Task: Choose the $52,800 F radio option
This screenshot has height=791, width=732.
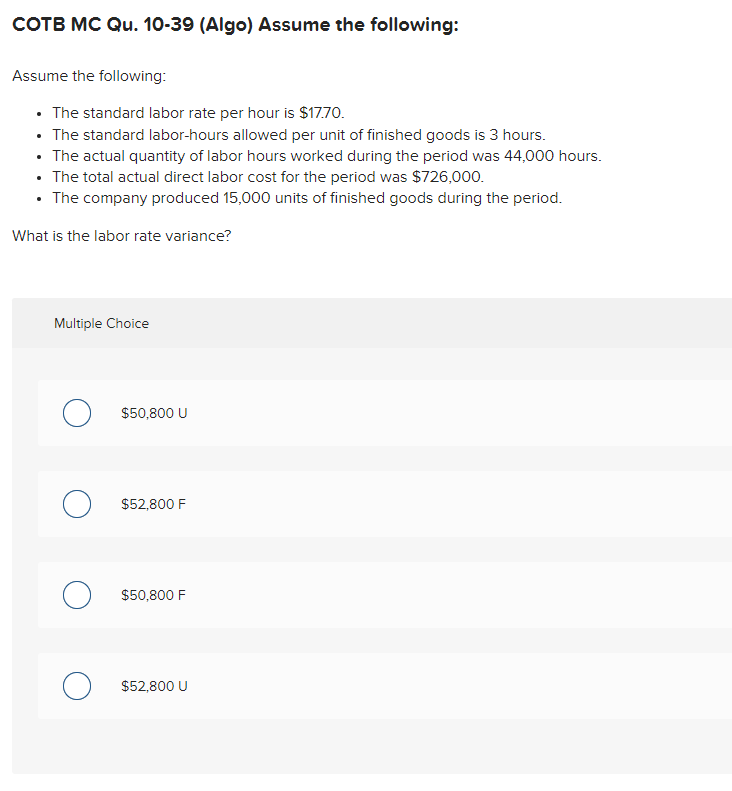Action: 77,504
